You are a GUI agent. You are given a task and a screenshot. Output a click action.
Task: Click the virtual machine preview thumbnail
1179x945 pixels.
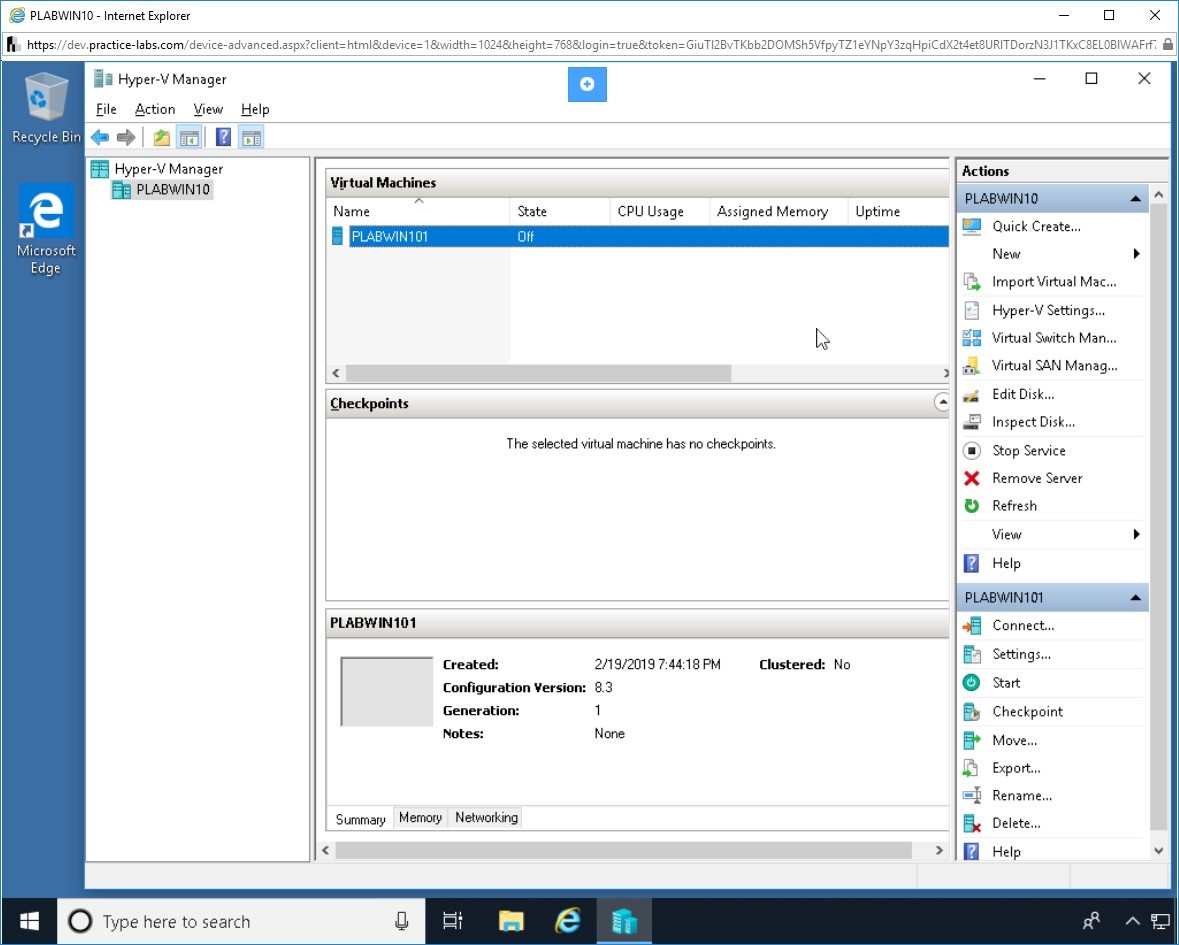[x=386, y=692]
